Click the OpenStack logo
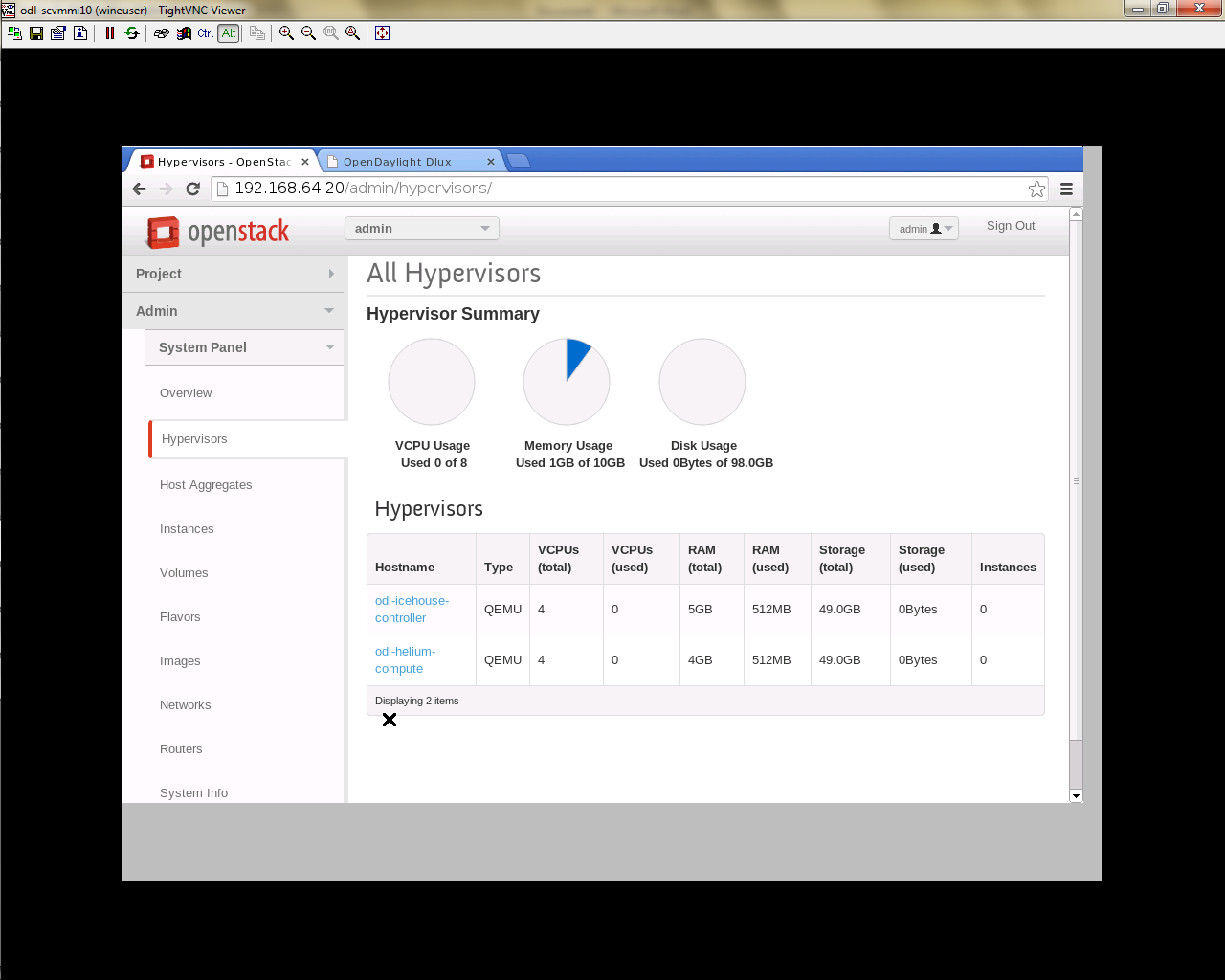Viewport: 1225px width, 980px height. [217, 232]
